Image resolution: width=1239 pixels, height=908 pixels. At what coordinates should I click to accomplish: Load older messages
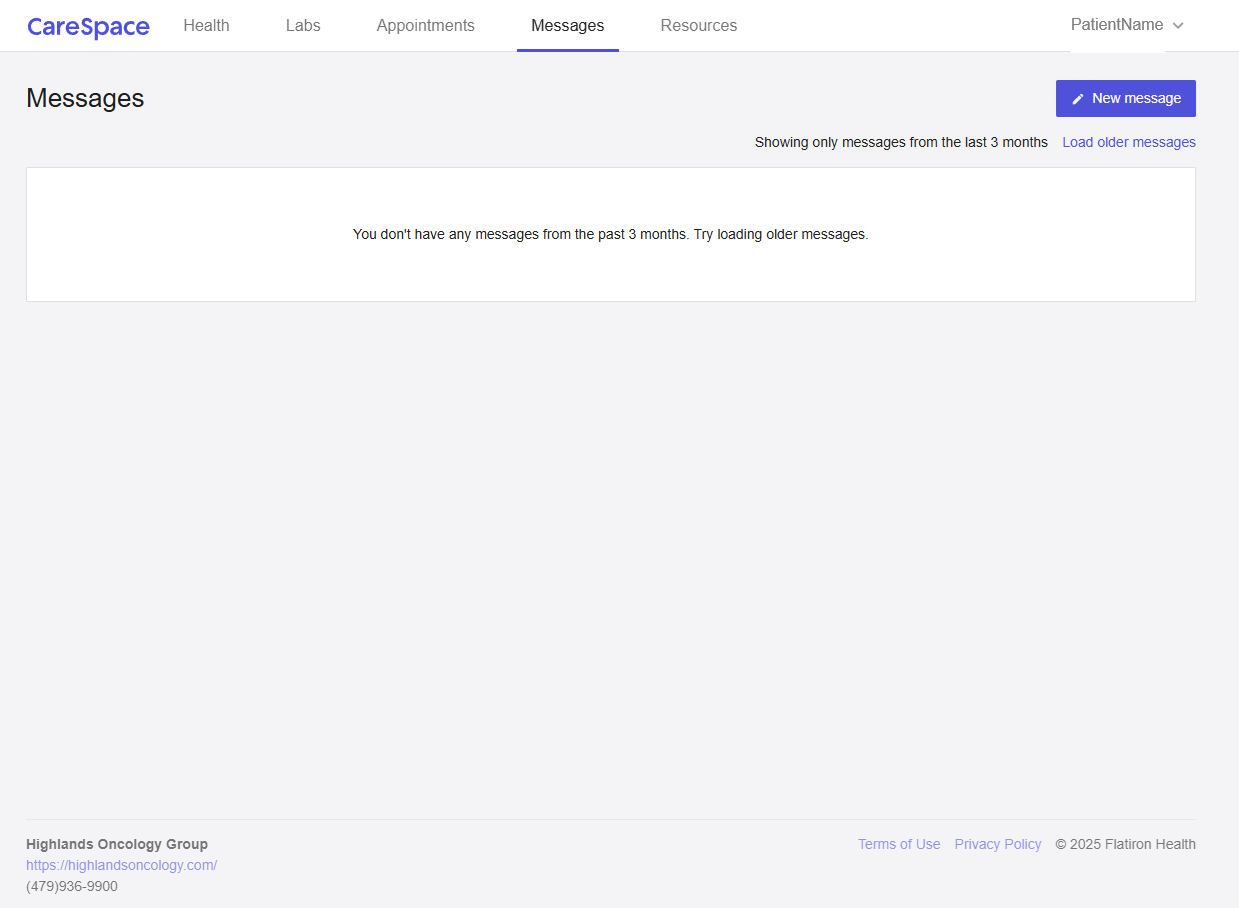1128,142
